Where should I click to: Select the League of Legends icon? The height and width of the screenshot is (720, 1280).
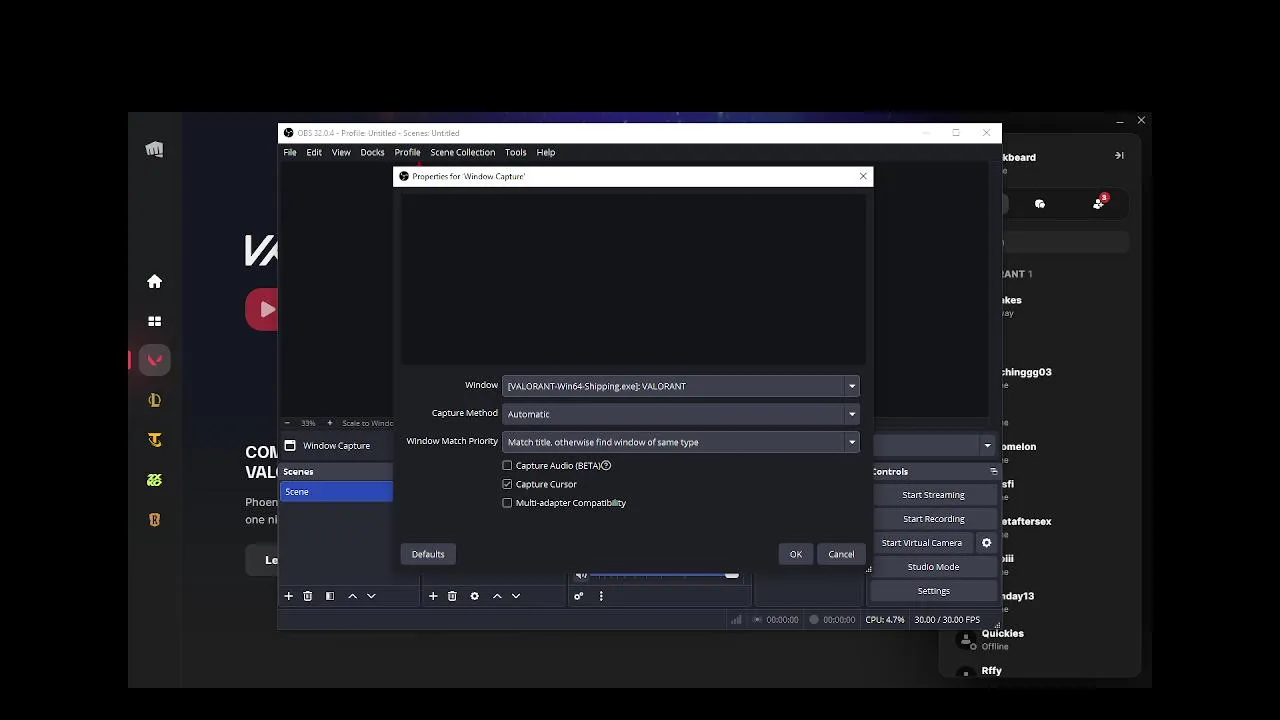(154, 400)
